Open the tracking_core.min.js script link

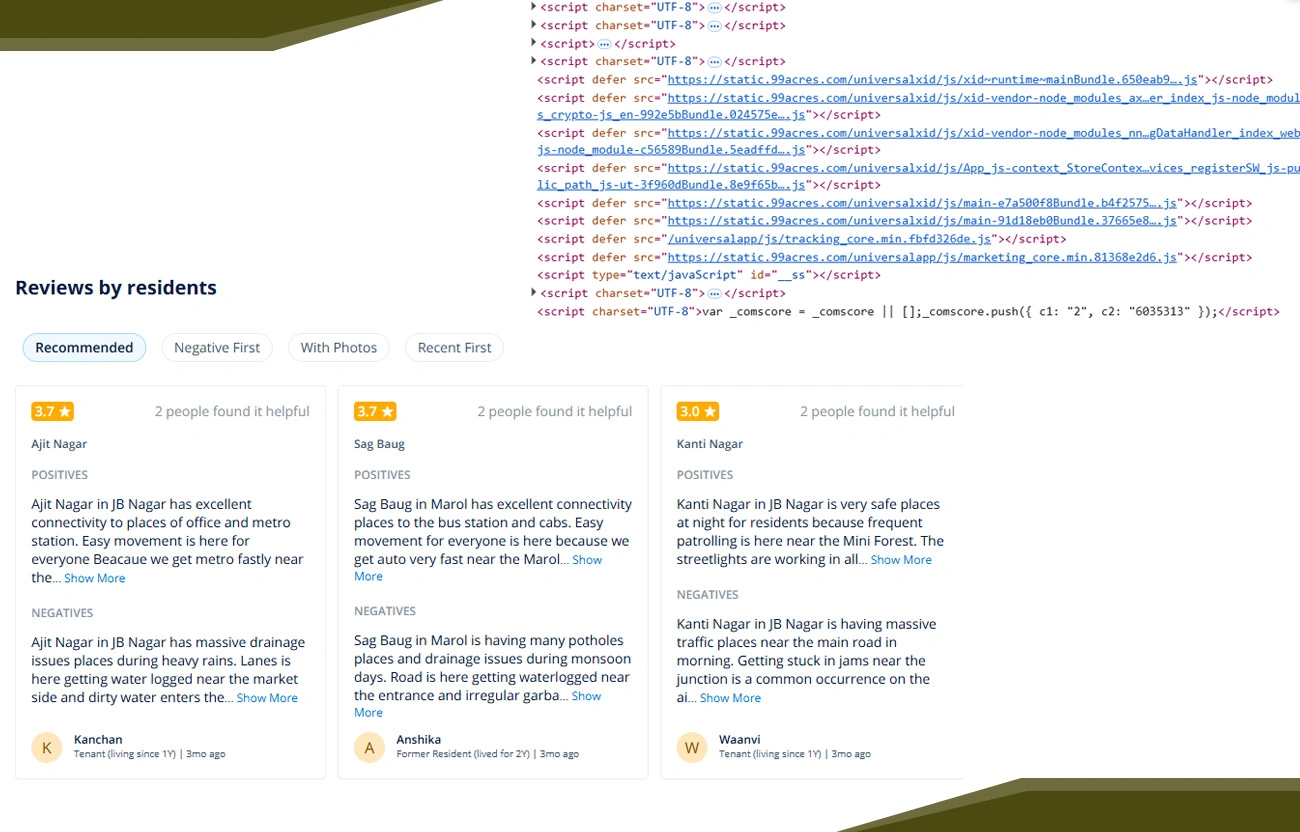pos(829,240)
